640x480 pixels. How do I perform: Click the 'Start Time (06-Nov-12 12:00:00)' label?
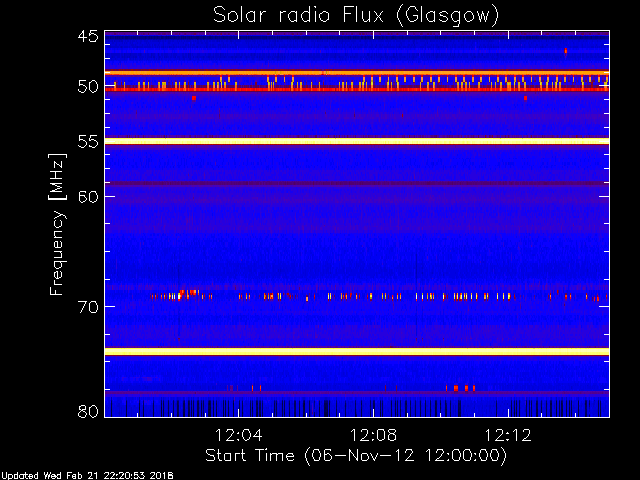(x=356, y=456)
